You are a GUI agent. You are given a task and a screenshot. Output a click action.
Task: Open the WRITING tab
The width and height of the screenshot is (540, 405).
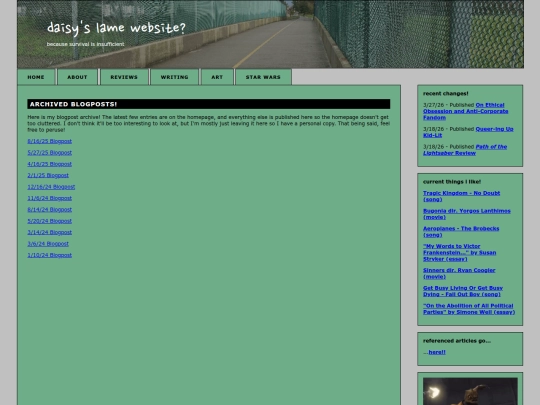point(175,77)
